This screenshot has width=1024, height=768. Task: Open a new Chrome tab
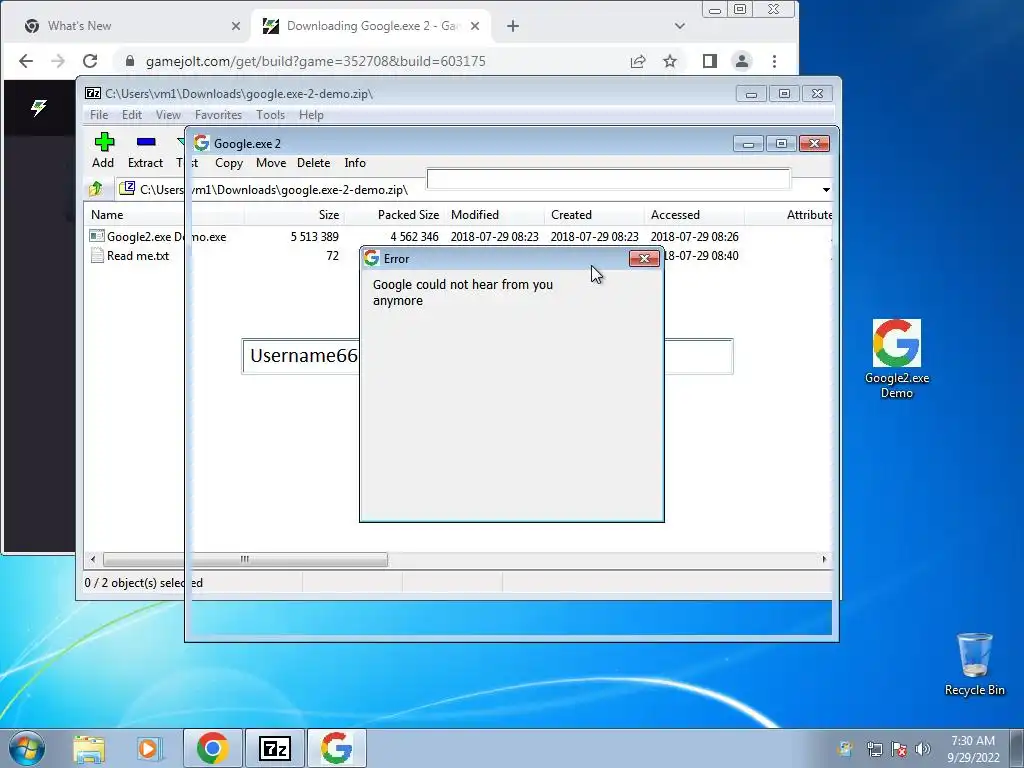click(x=513, y=26)
